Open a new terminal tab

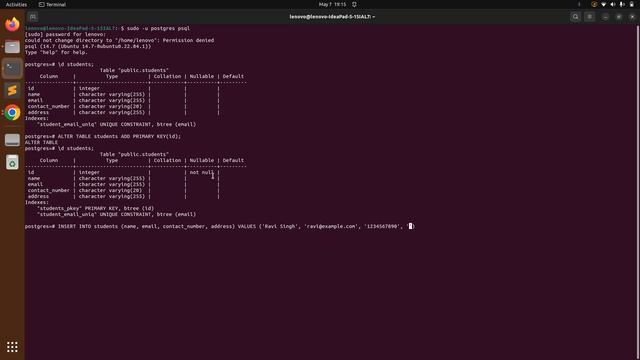pos(33,17)
